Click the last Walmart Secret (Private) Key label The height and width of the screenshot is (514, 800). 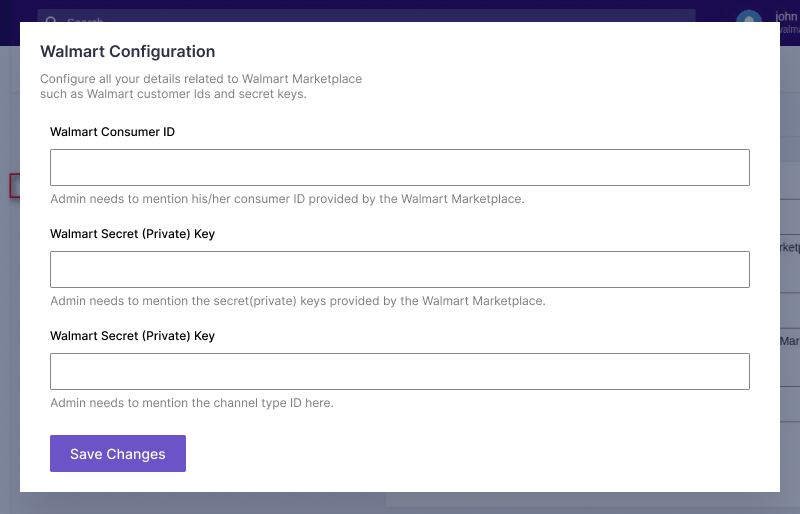(x=132, y=336)
